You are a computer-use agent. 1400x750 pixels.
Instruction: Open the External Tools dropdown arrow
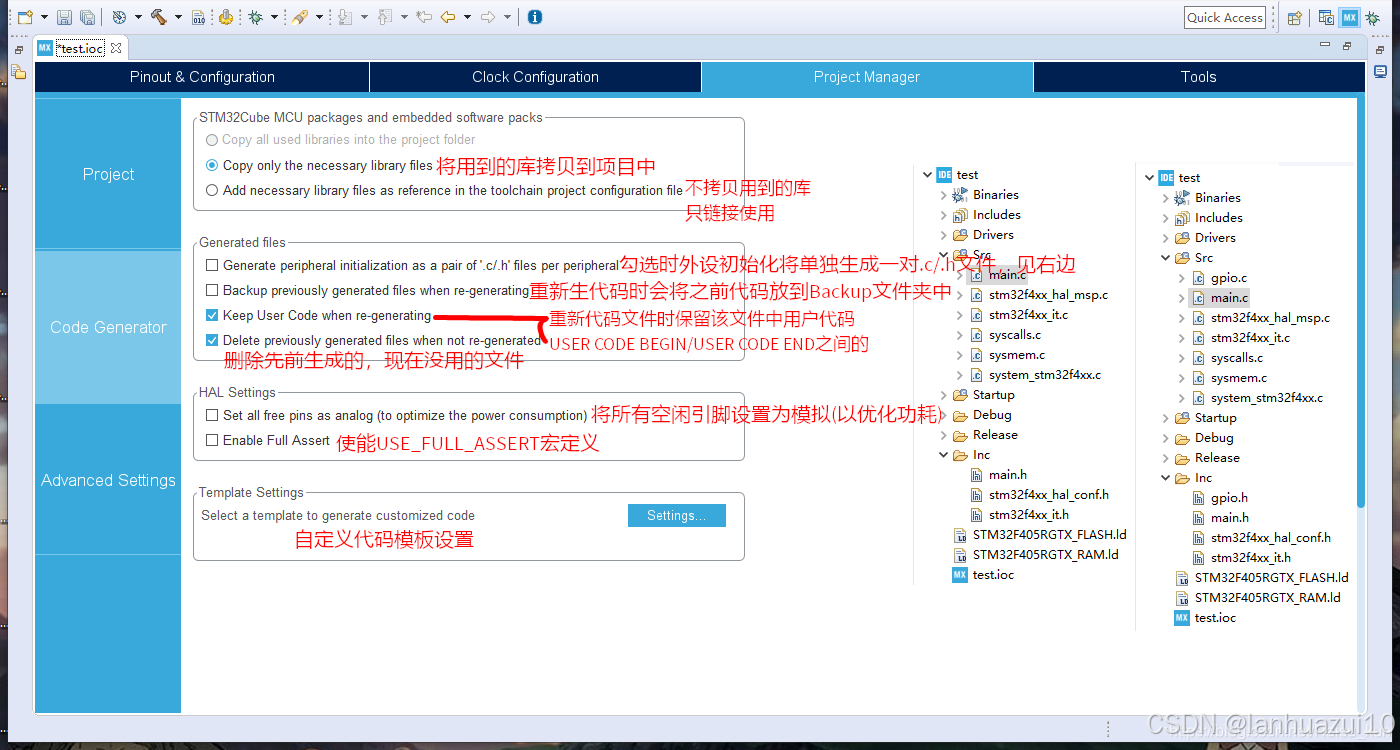click(x=319, y=17)
